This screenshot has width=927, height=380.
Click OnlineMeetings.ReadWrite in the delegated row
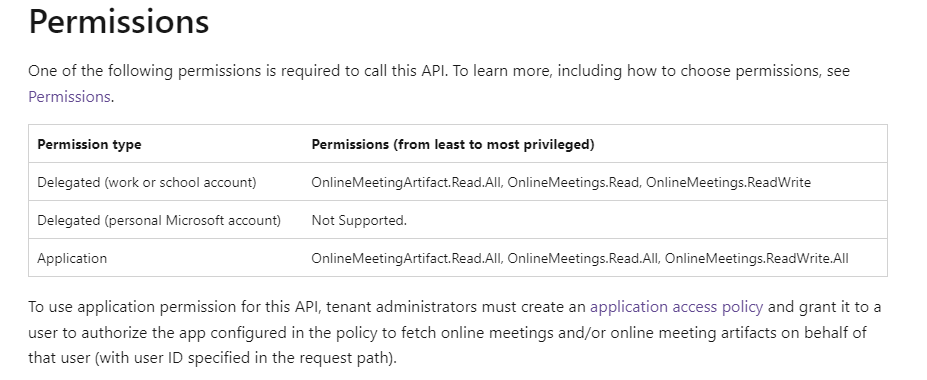728,182
